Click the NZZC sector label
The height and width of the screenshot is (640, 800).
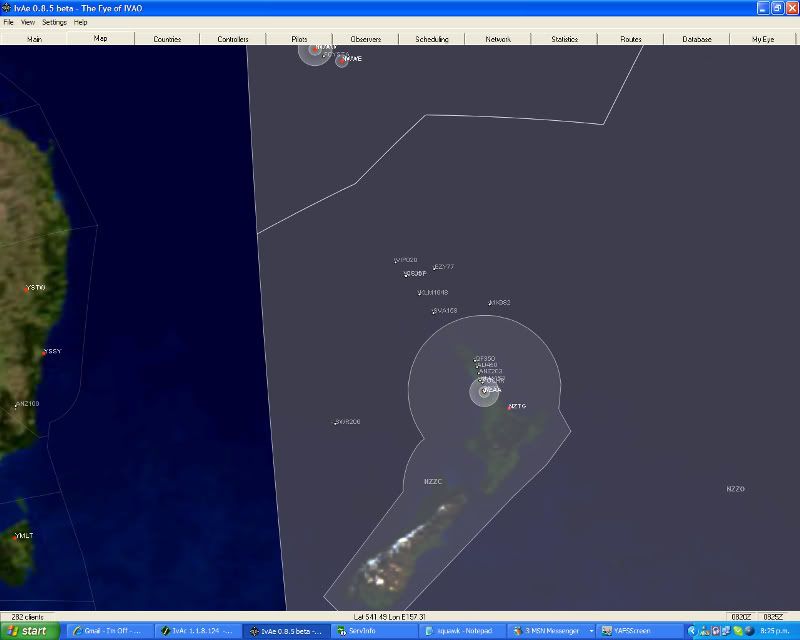433,481
